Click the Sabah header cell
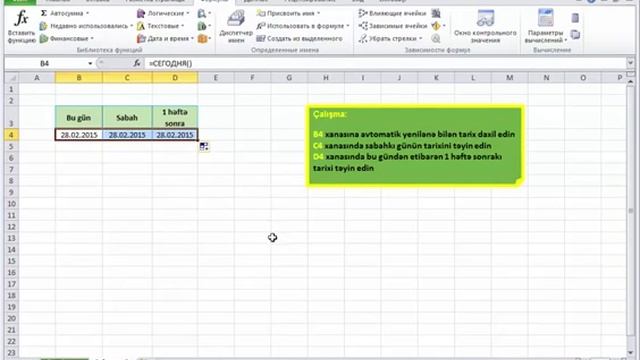The image size is (640, 360). point(127,118)
